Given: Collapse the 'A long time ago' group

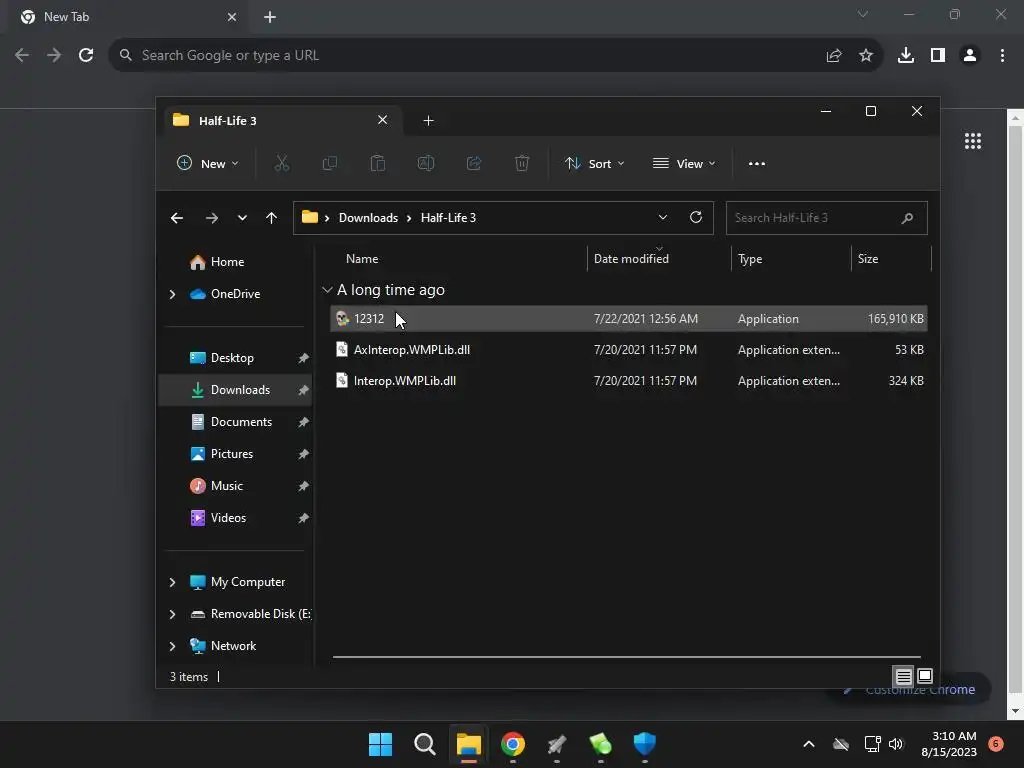Looking at the screenshot, I should point(327,290).
